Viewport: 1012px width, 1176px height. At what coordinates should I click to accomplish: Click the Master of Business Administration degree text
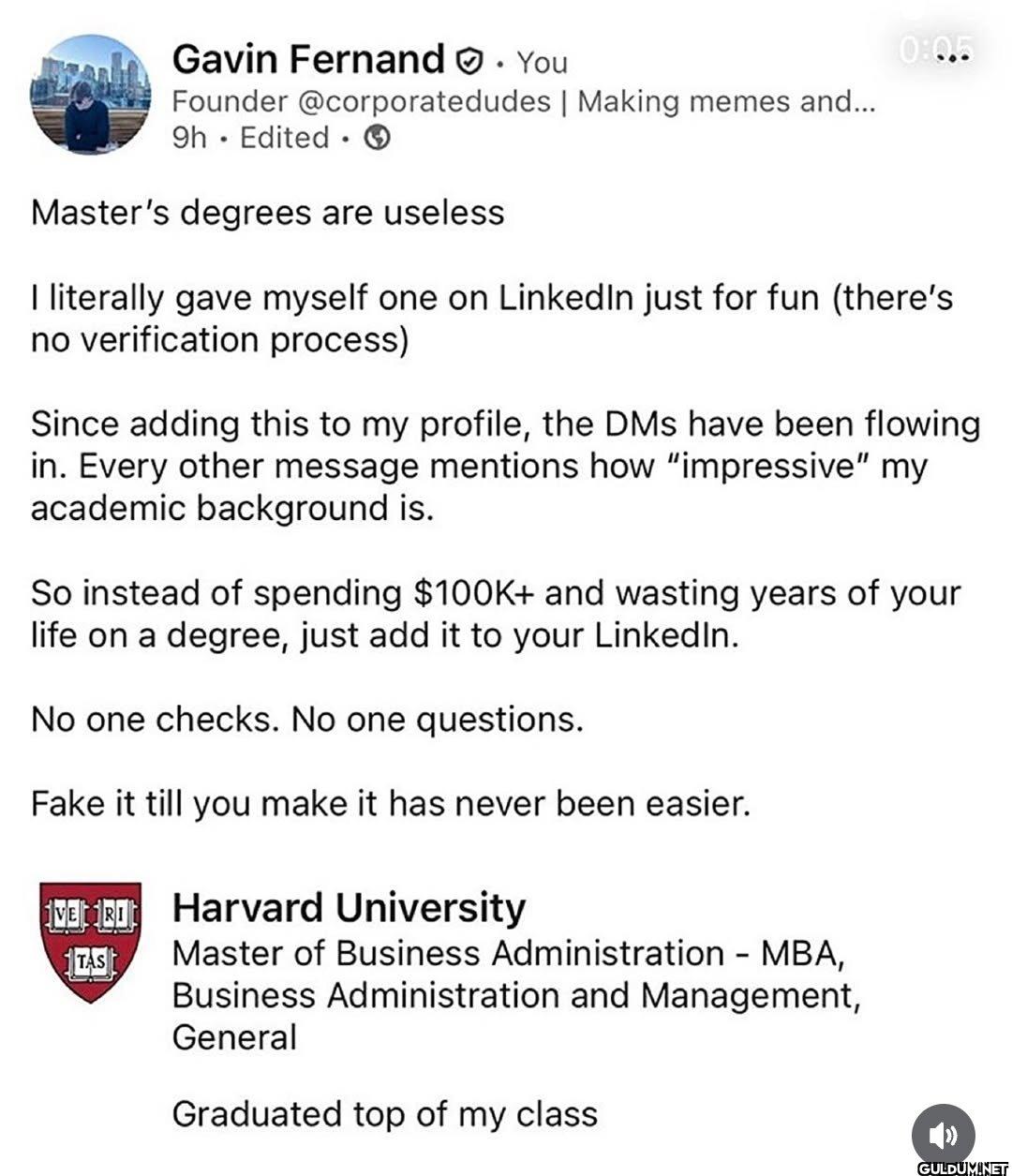tap(516, 995)
